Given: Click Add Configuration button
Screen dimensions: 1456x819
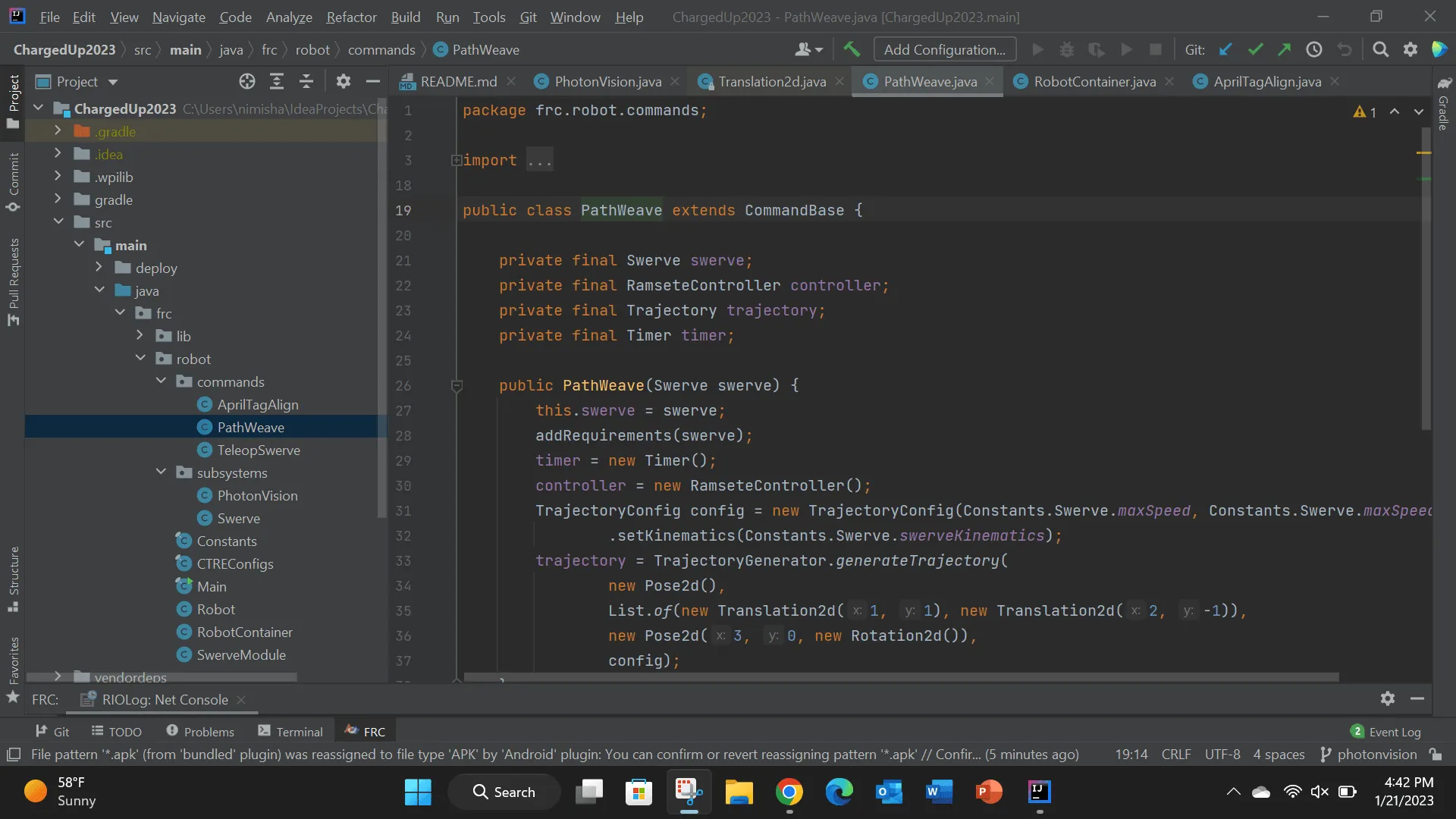Looking at the screenshot, I should click(x=945, y=50).
